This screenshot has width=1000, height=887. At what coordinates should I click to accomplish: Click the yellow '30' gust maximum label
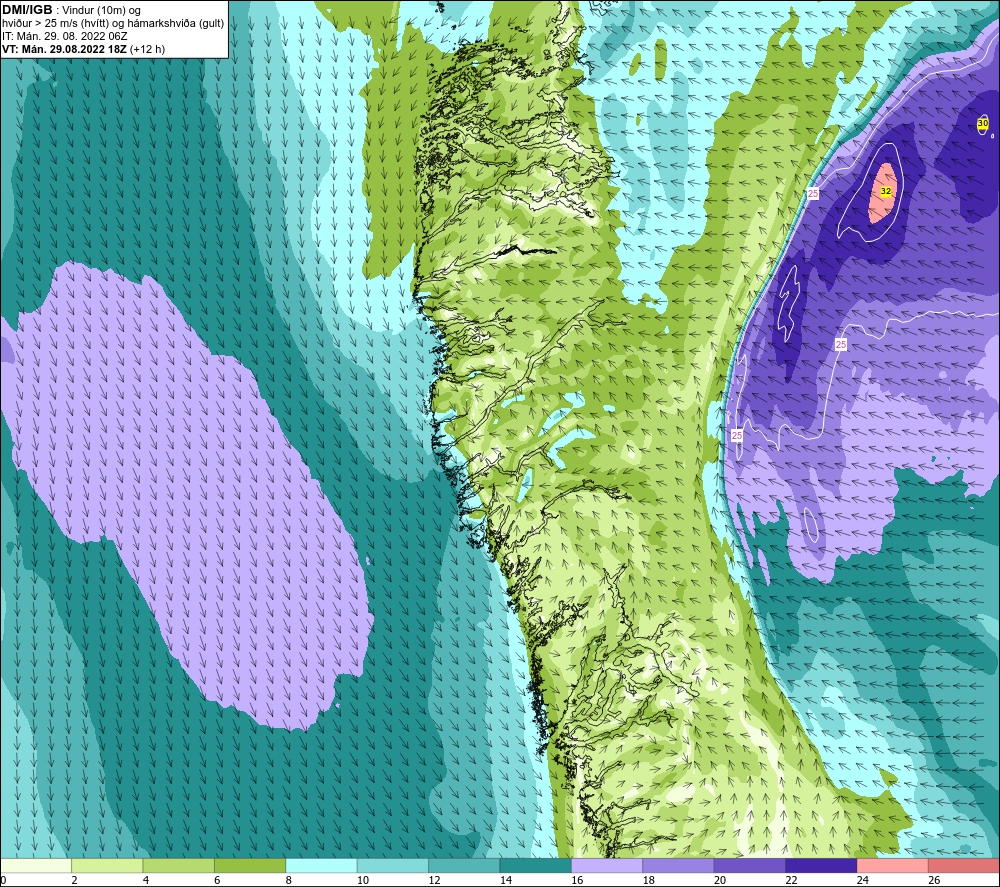pos(982,123)
